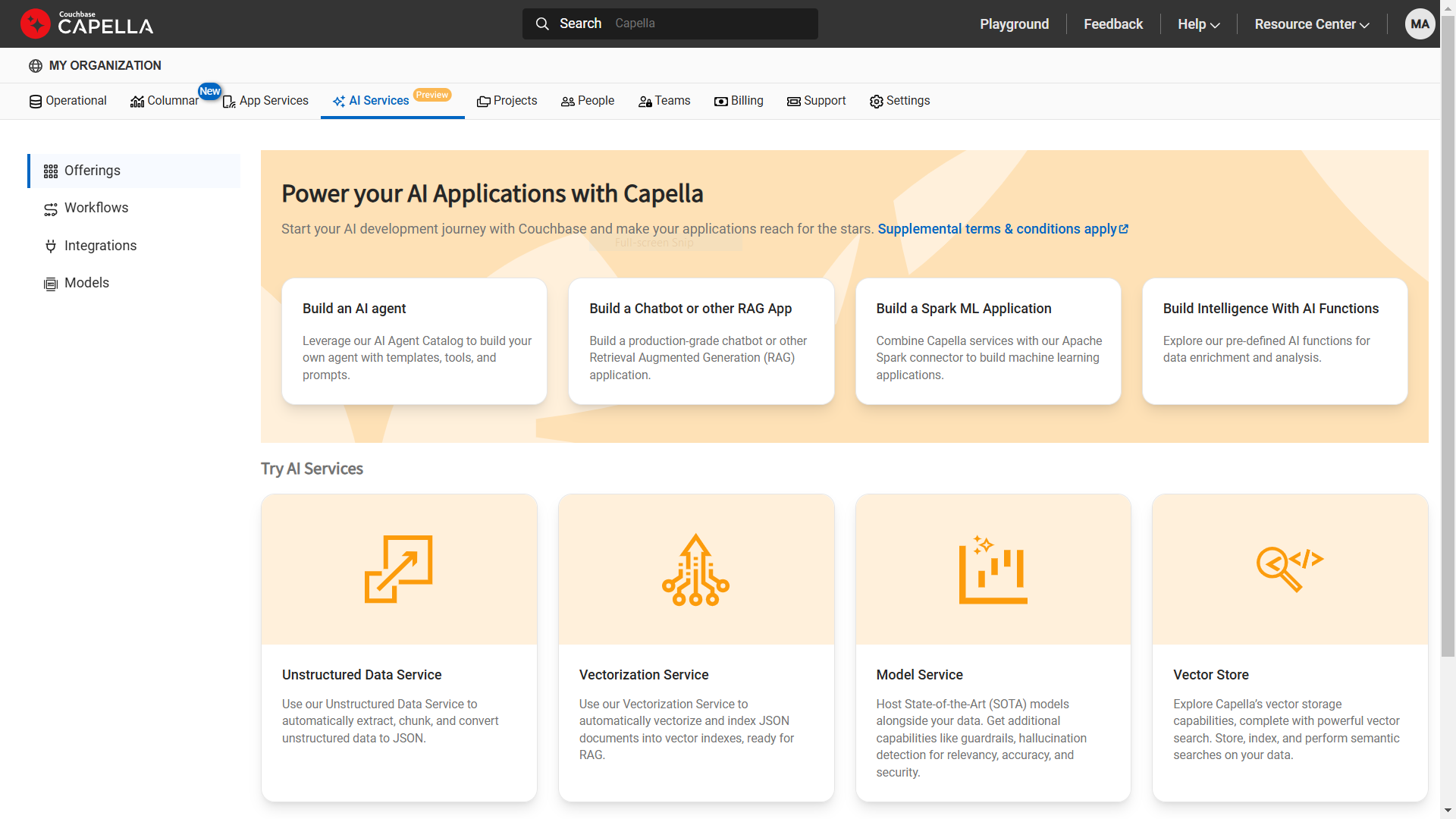Open the Playground link
The width and height of the screenshot is (1456, 819).
click(1014, 24)
